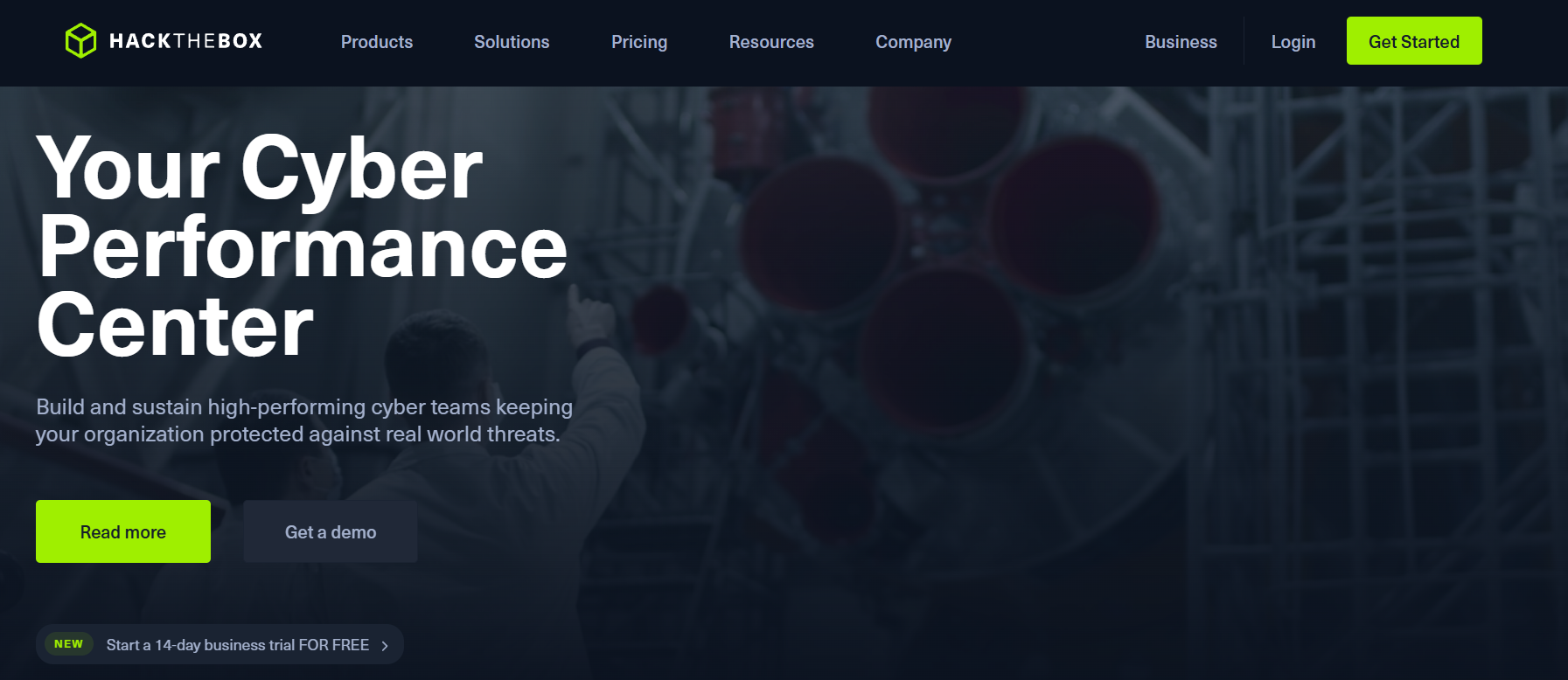This screenshot has height=680, width=1568.
Task: Click the rocket engines background image
Action: (x=944, y=262)
